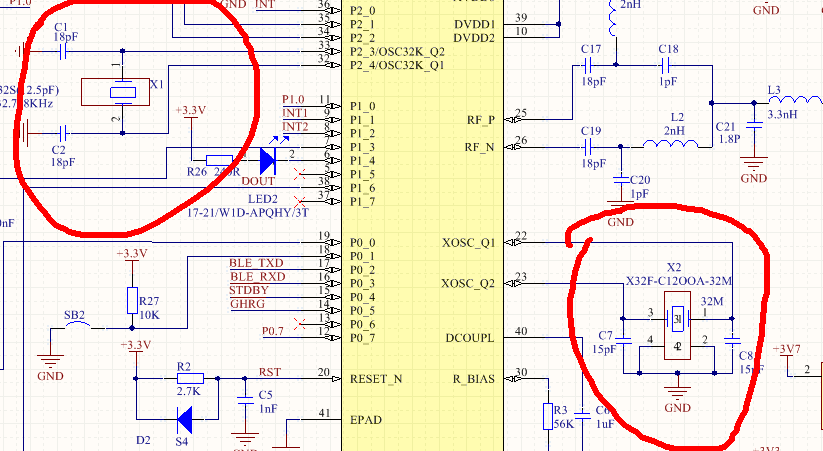823x451 pixels.
Task: Select no-connect mark on P1_5 pin
Action: 300,174
